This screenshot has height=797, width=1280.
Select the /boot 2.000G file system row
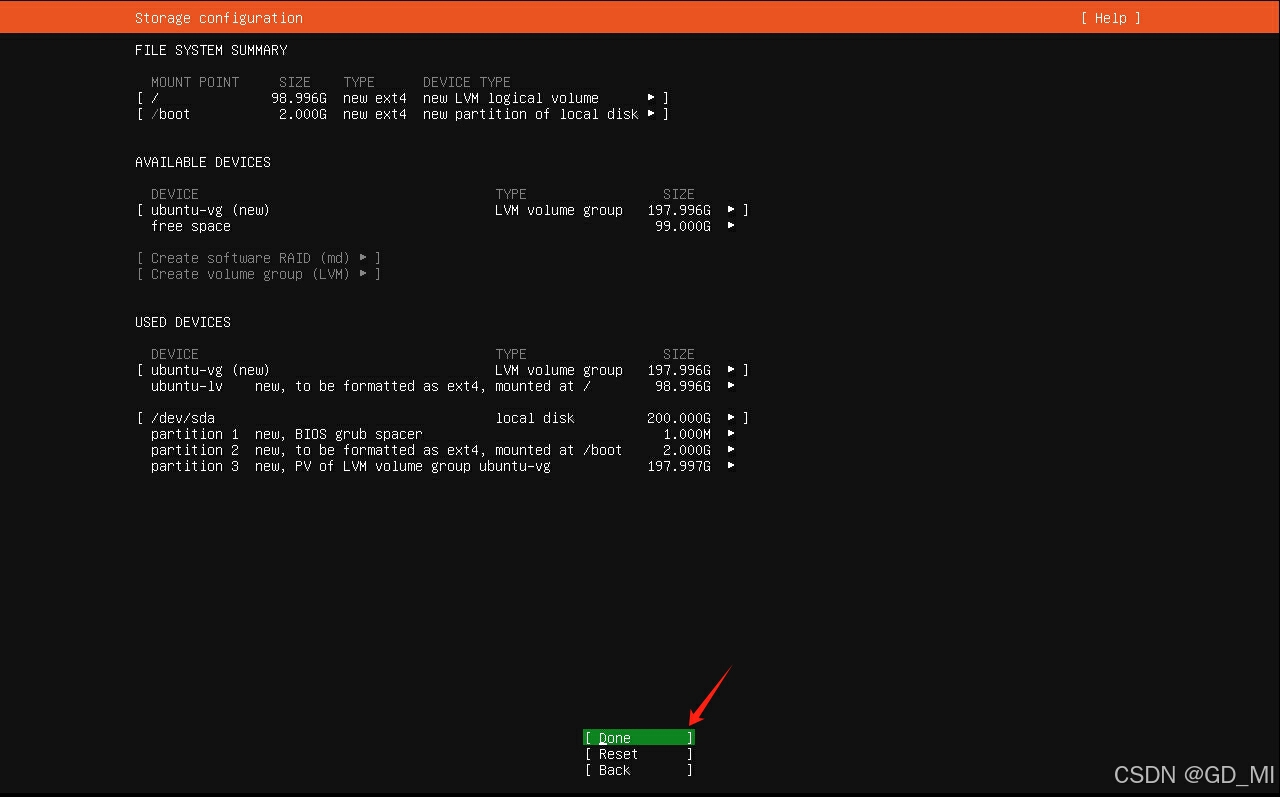point(402,114)
